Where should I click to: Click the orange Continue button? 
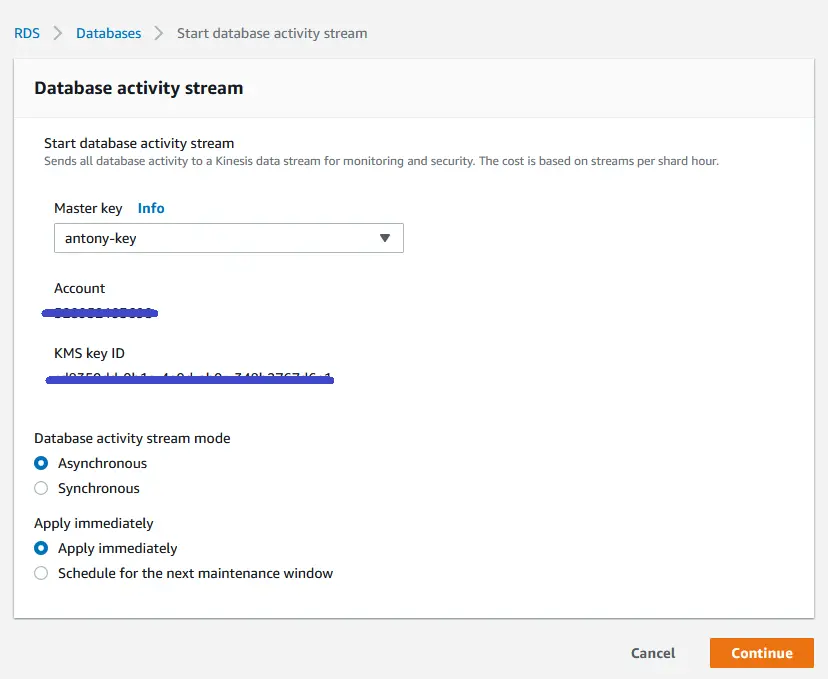pyautogui.click(x=761, y=653)
